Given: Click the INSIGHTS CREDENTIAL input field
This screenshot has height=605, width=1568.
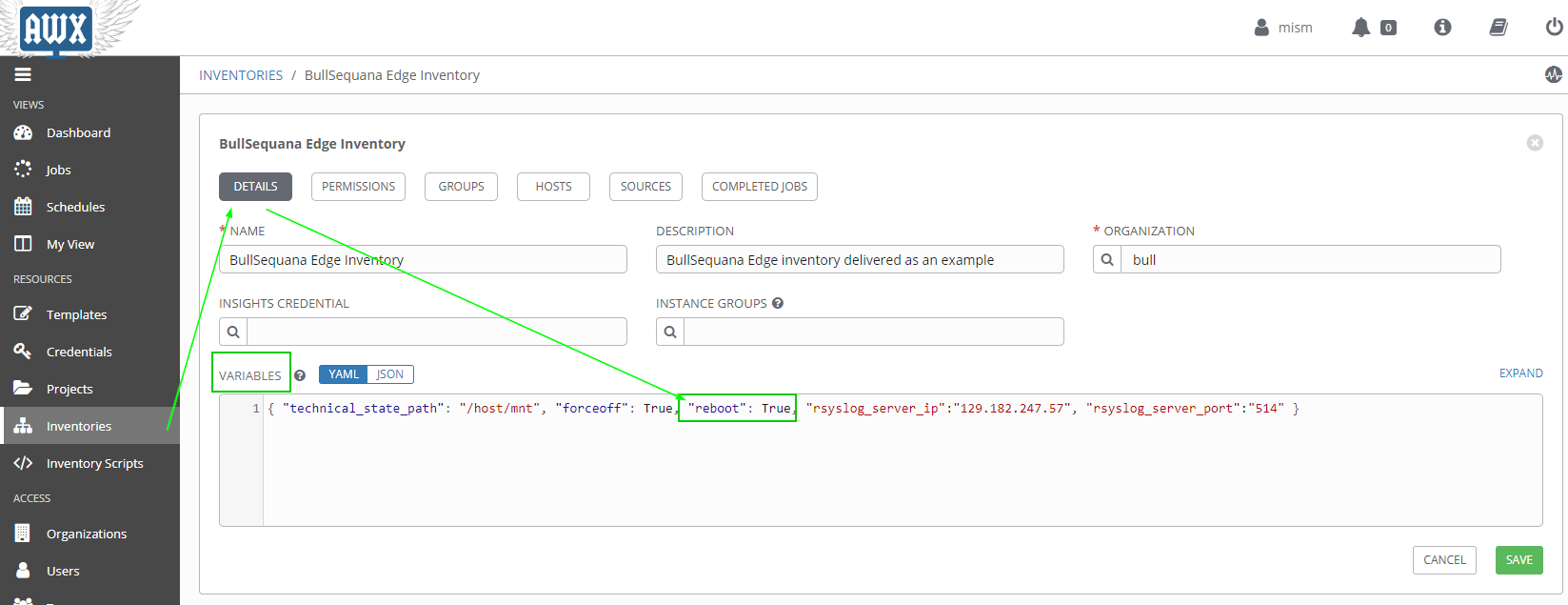Looking at the screenshot, I should tap(437, 332).
